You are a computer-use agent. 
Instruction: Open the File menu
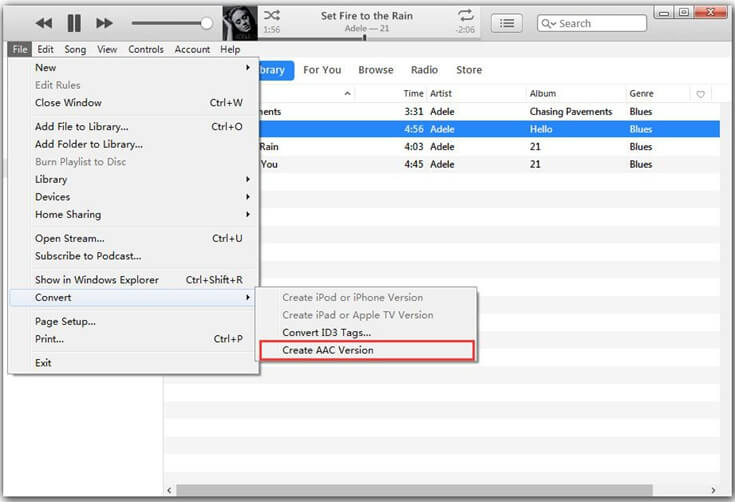(x=20, y=49)
